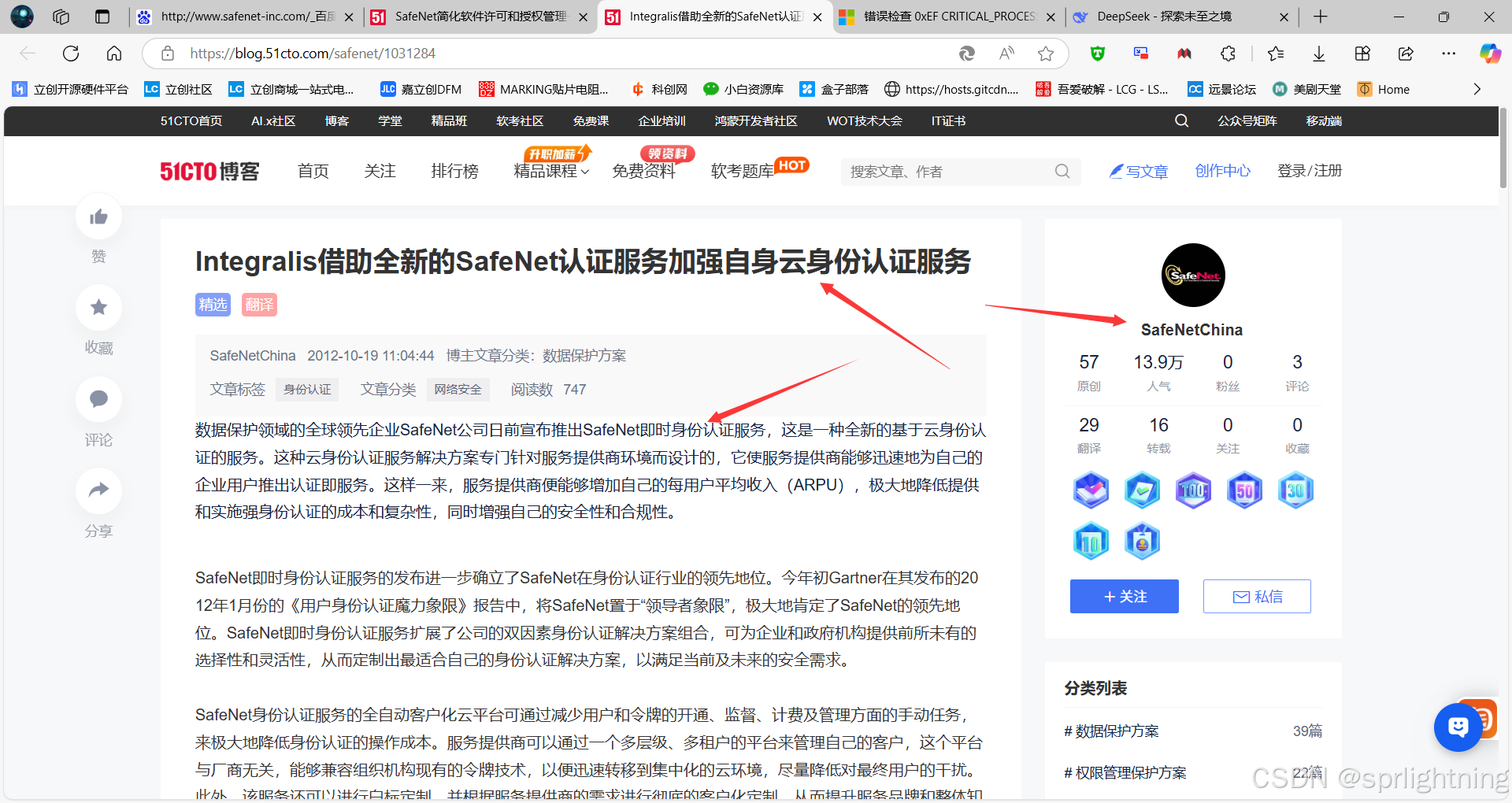Image resolution: width=1512 pixels, height=803 pixels.
Task: Open 排行榜 in blog navigation
Action: tap(454, 171)
